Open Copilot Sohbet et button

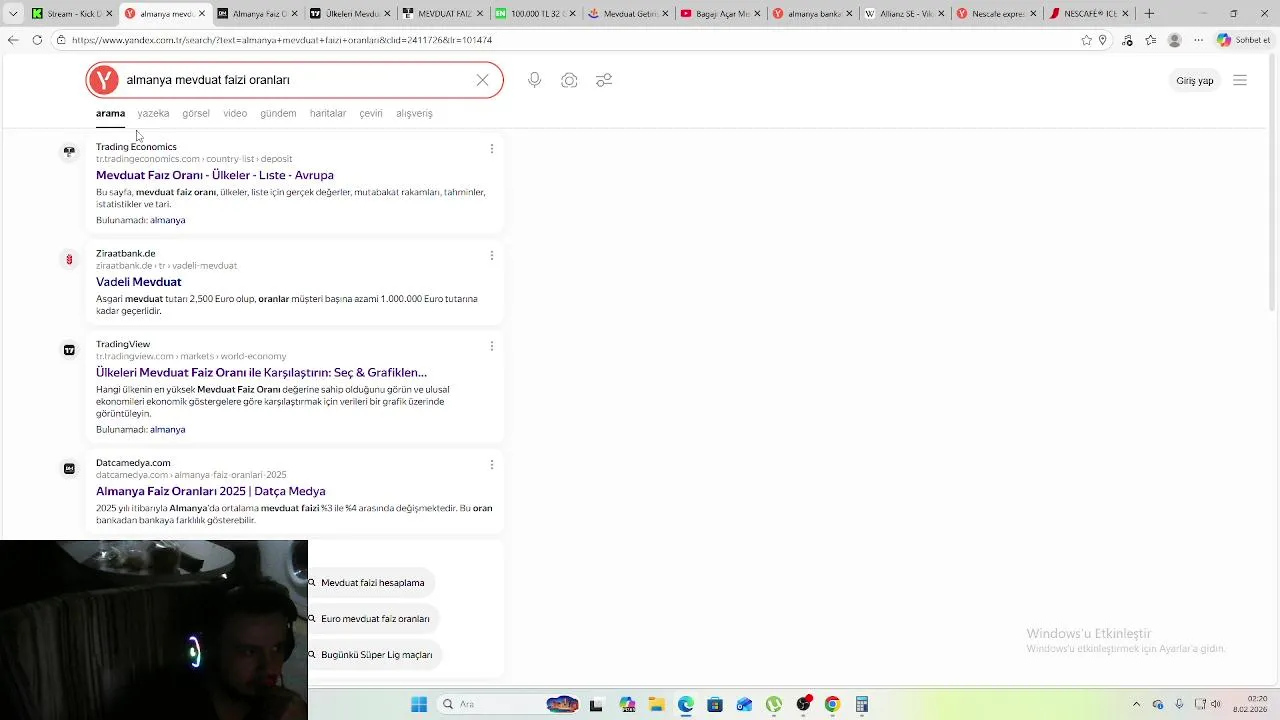tap(1243, 40)
